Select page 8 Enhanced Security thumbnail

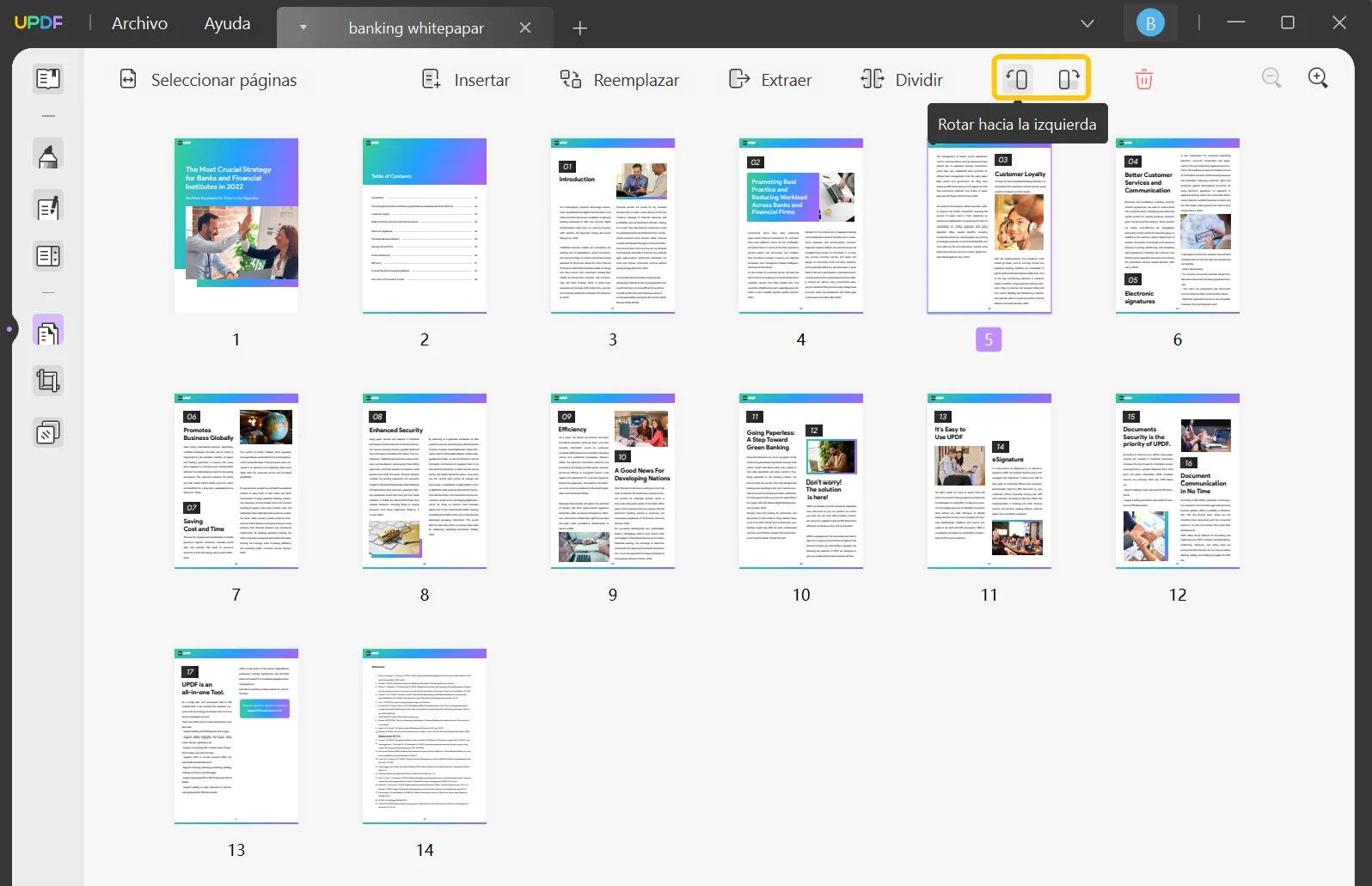425,480
